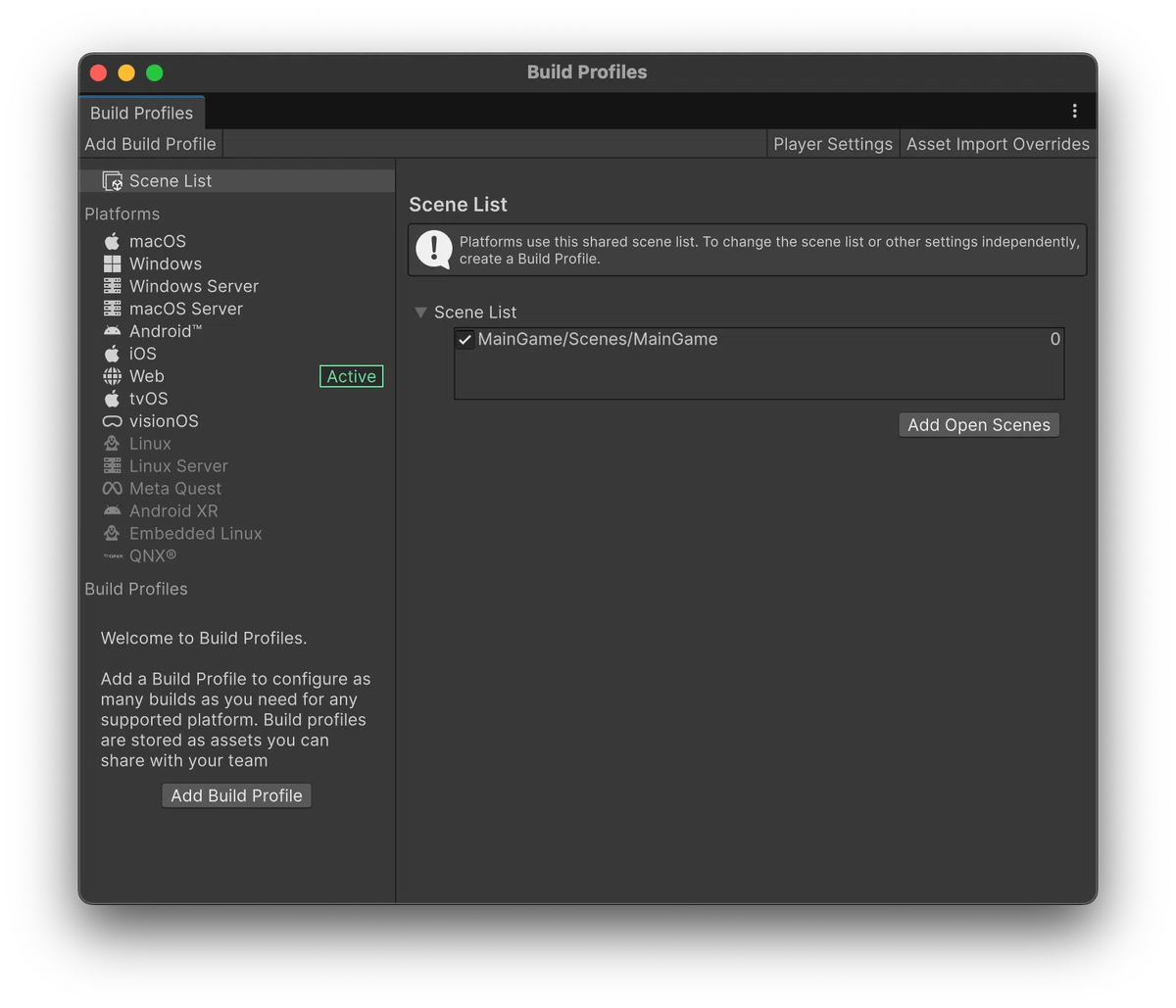Click the exclamation info icon
The image size is (1176, 1008).
point(433,250)
